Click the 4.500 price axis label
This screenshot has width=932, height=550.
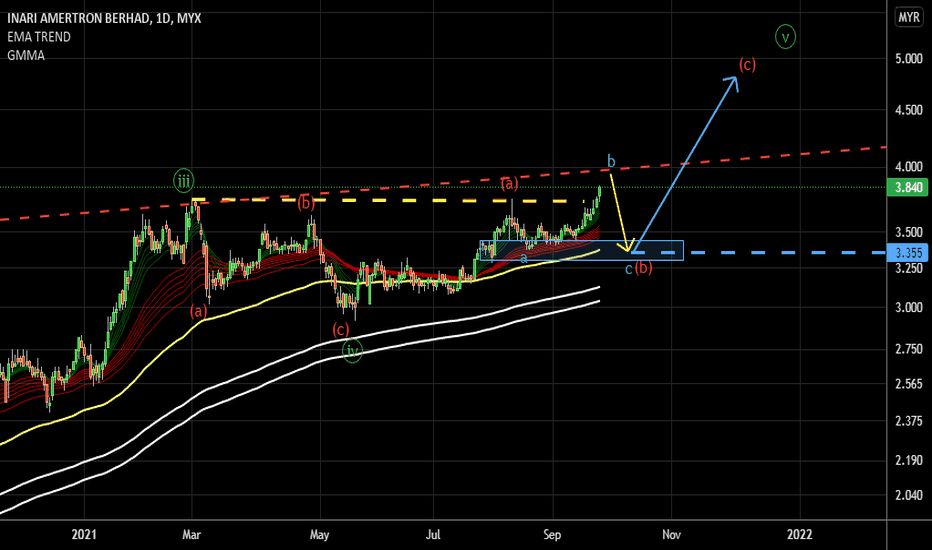909,110
